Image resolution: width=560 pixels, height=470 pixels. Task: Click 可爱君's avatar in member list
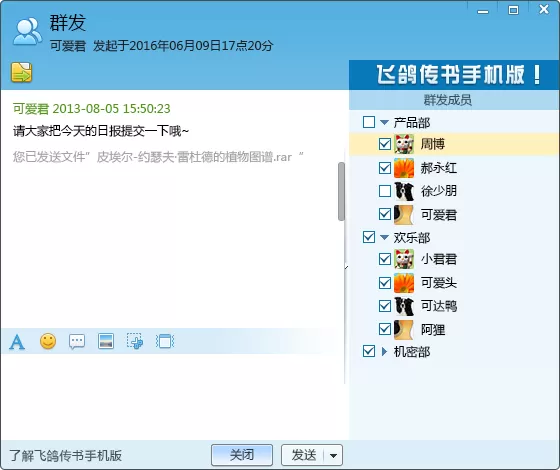click(404, 214)
